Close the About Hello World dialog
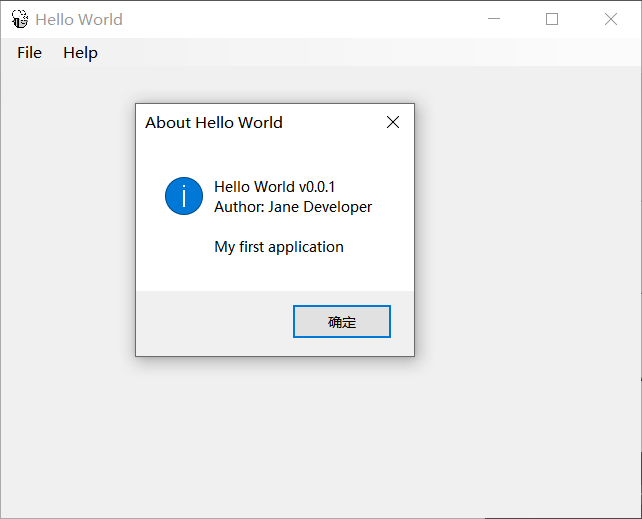This screenshot has height=519, width=642. click(x=393, y=122)
